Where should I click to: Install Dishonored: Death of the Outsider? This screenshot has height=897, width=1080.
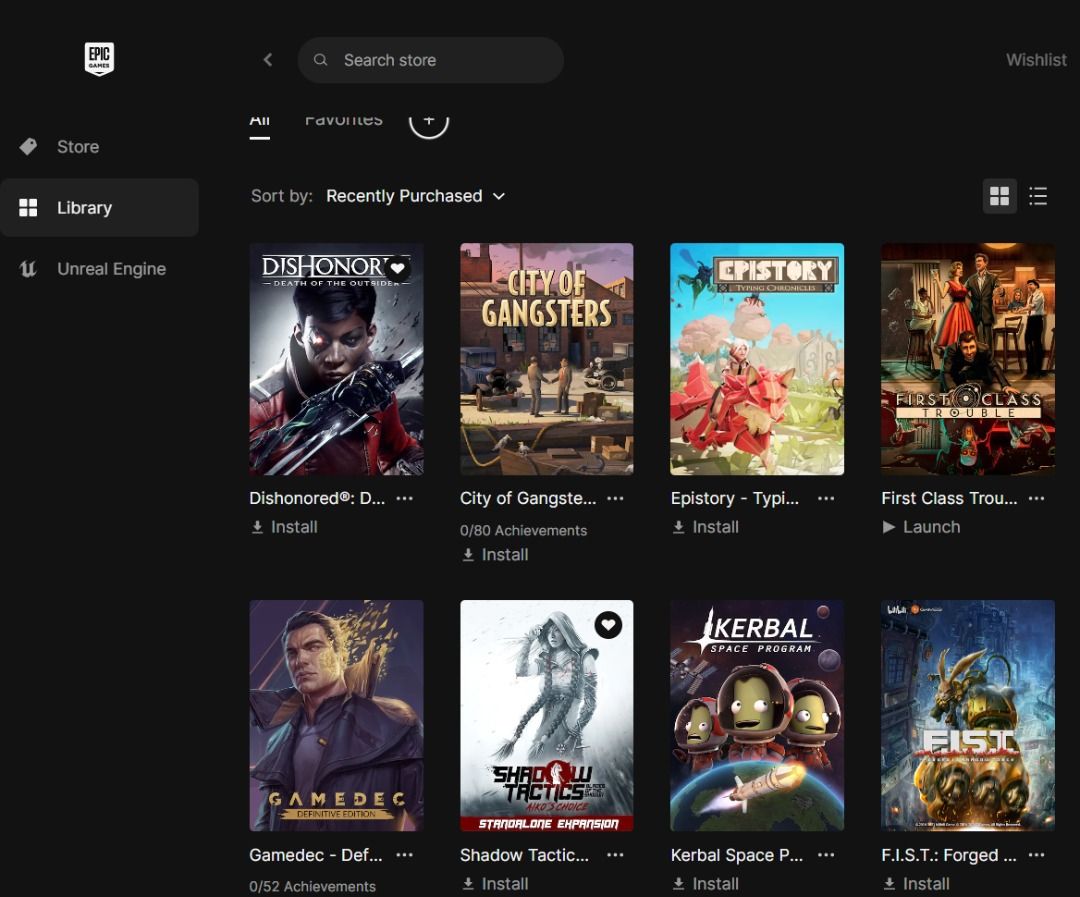284,527
